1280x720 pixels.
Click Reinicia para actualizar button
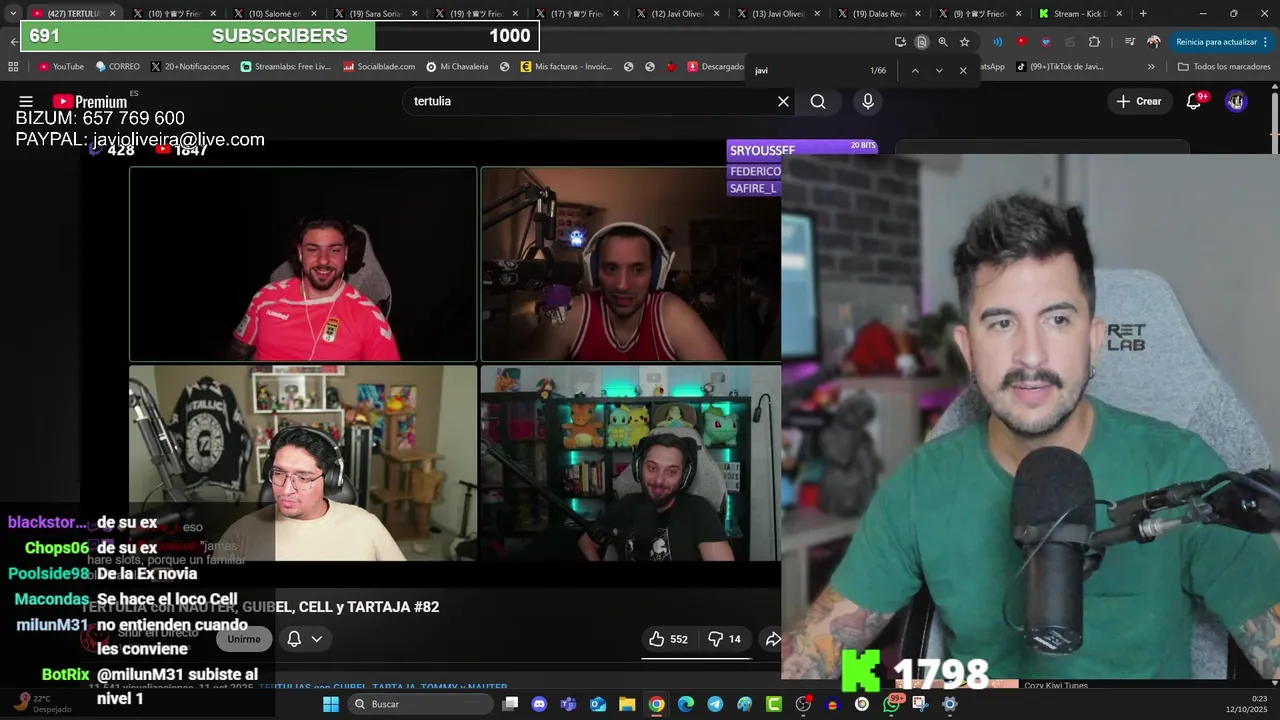click(x=1216, y=42)
